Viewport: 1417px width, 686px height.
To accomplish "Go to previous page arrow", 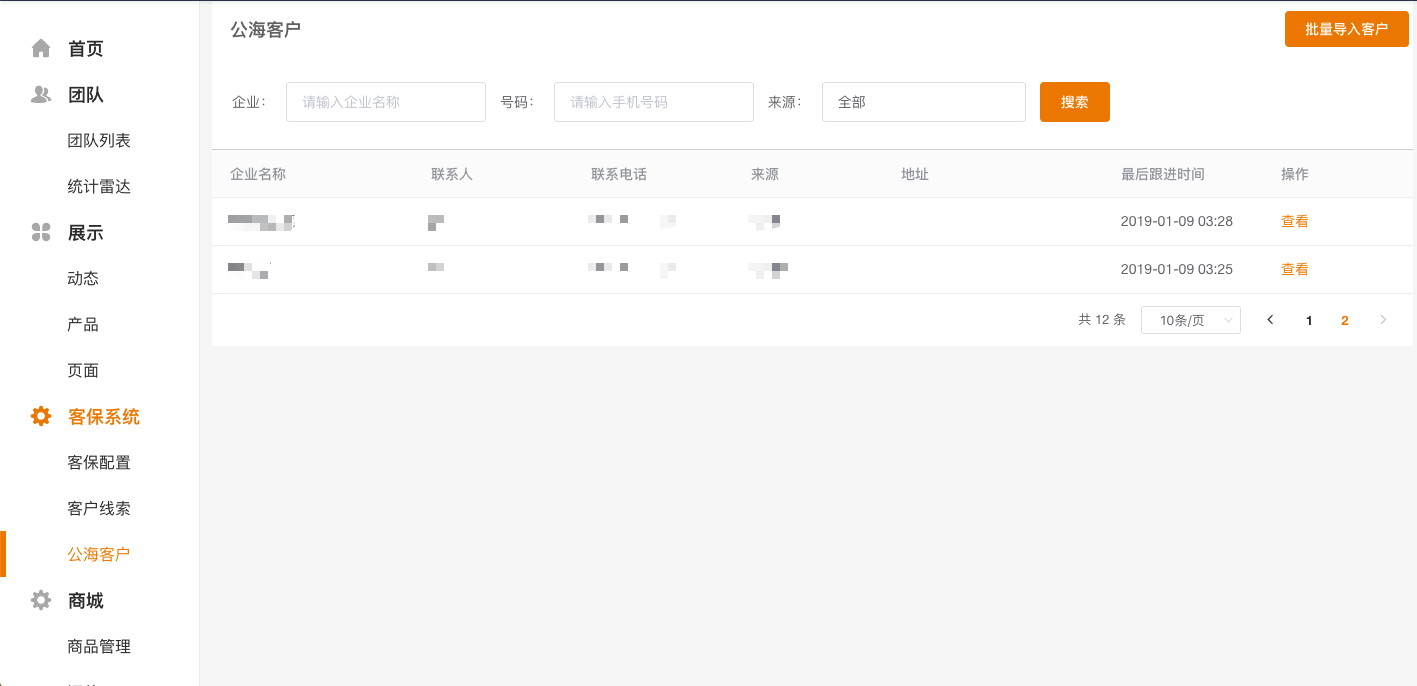I will coord(1270,320).
